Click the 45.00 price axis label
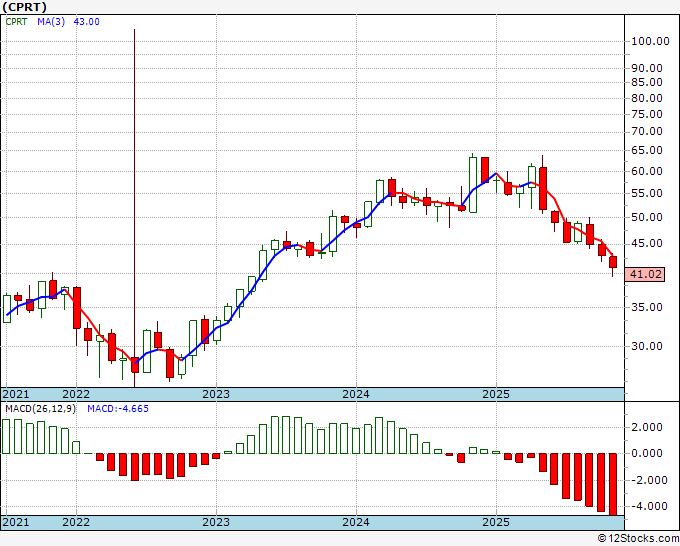 647,243
